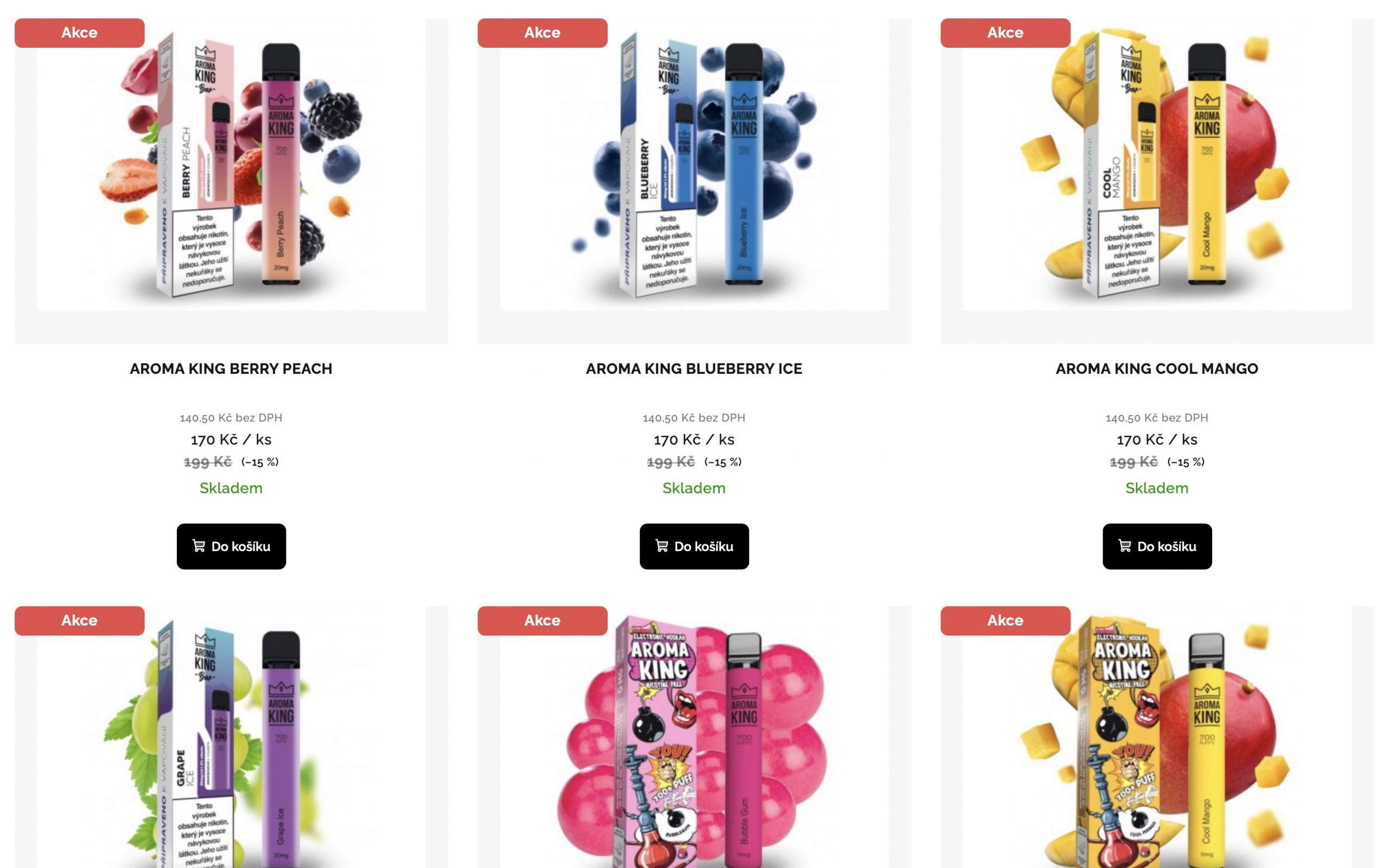Click cart icon in Blueberry Ice button
The width and height of the screenshot is (1389, 868).
tap(662, 546)
